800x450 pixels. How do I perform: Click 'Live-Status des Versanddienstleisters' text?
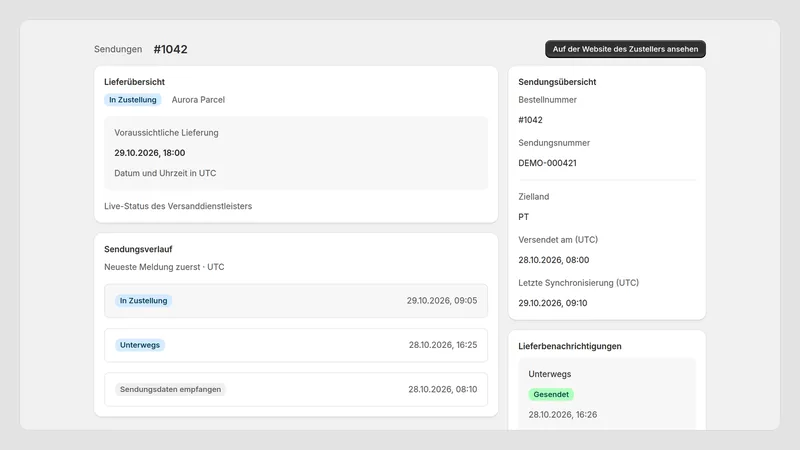(x=178, y=206)
